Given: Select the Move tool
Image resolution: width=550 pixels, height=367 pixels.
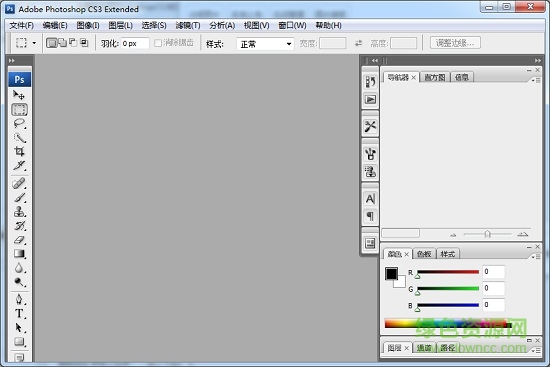Looking at the screenshot, I should pyautogui.click(x=19, y=95).
